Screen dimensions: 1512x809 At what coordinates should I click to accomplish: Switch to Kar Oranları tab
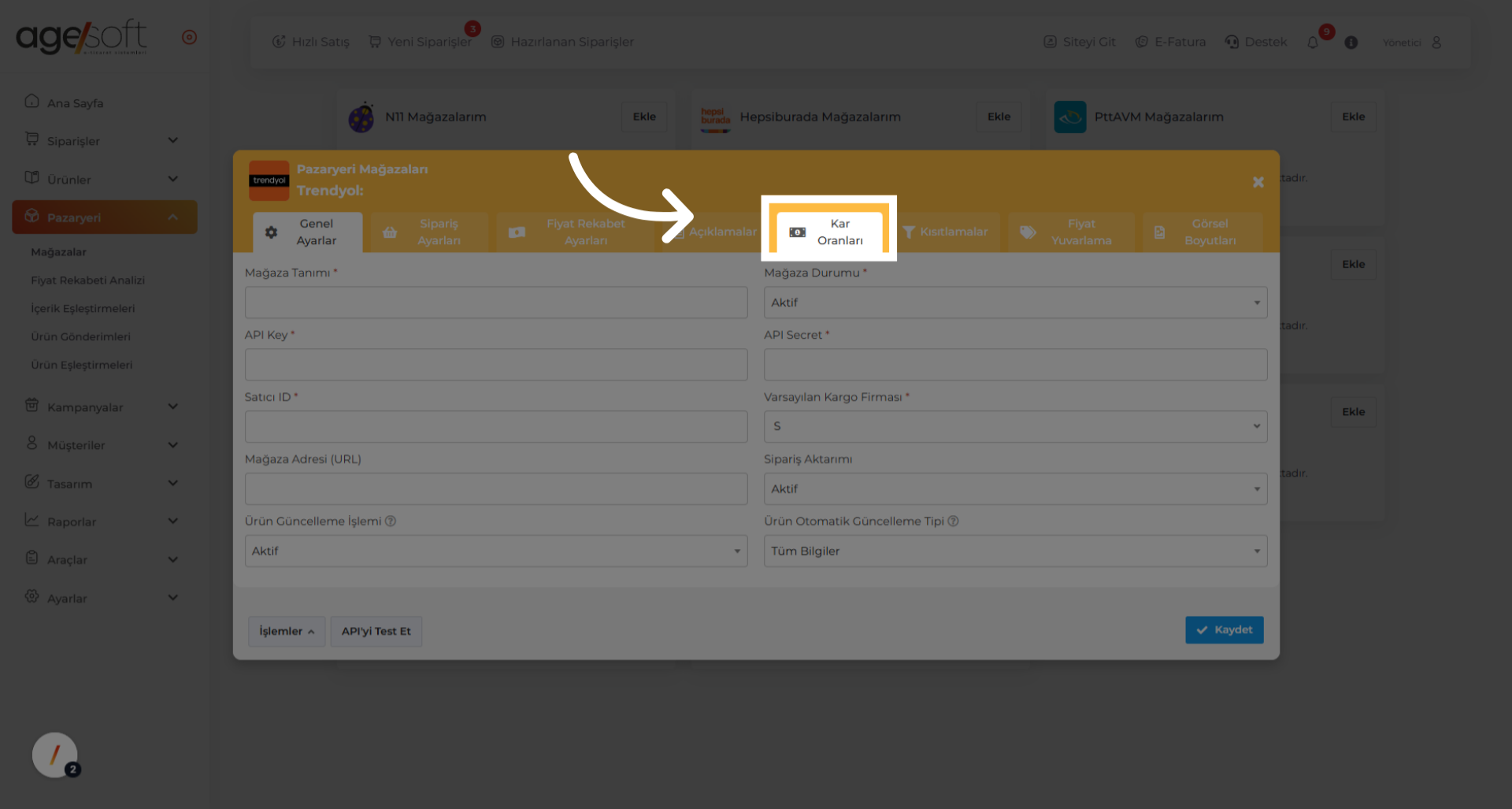829,232
